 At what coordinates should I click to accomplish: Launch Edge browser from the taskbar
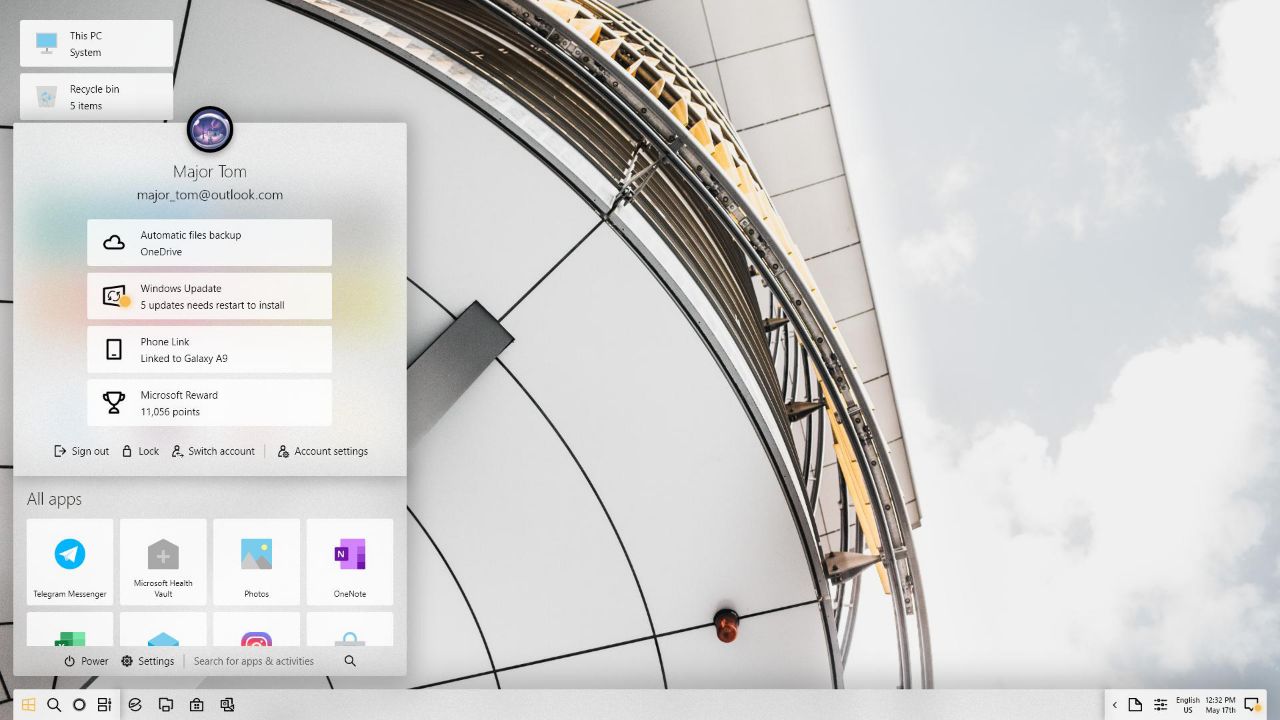coord(135,705)
